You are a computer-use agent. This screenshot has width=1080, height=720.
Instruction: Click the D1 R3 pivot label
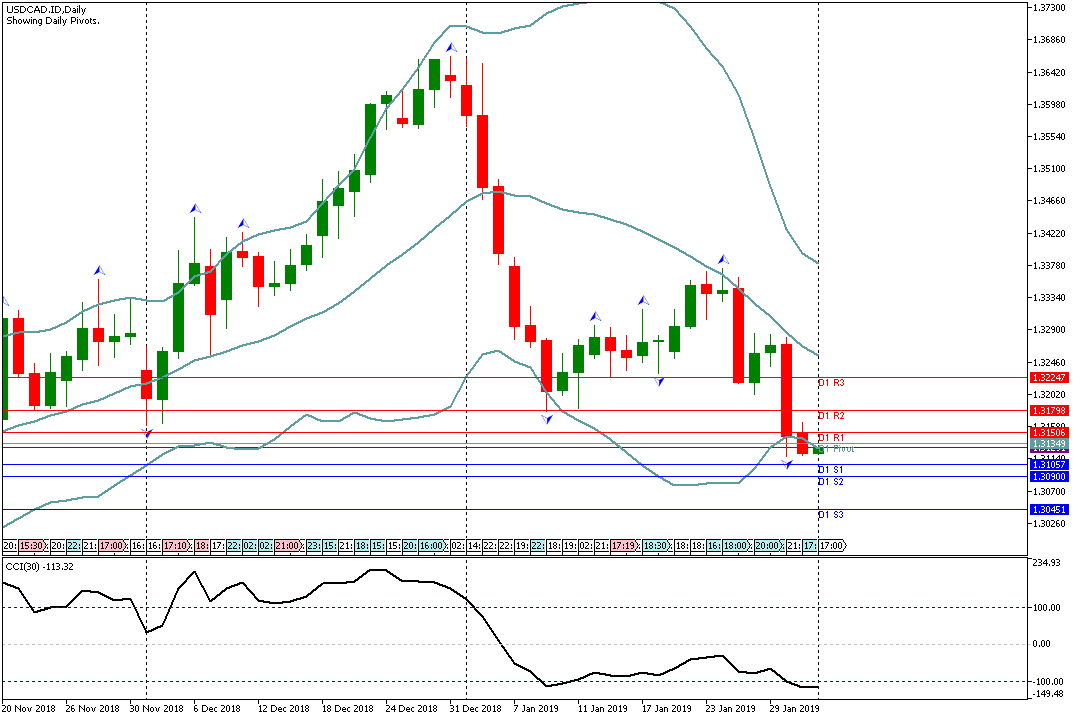[x=831, y=383]
